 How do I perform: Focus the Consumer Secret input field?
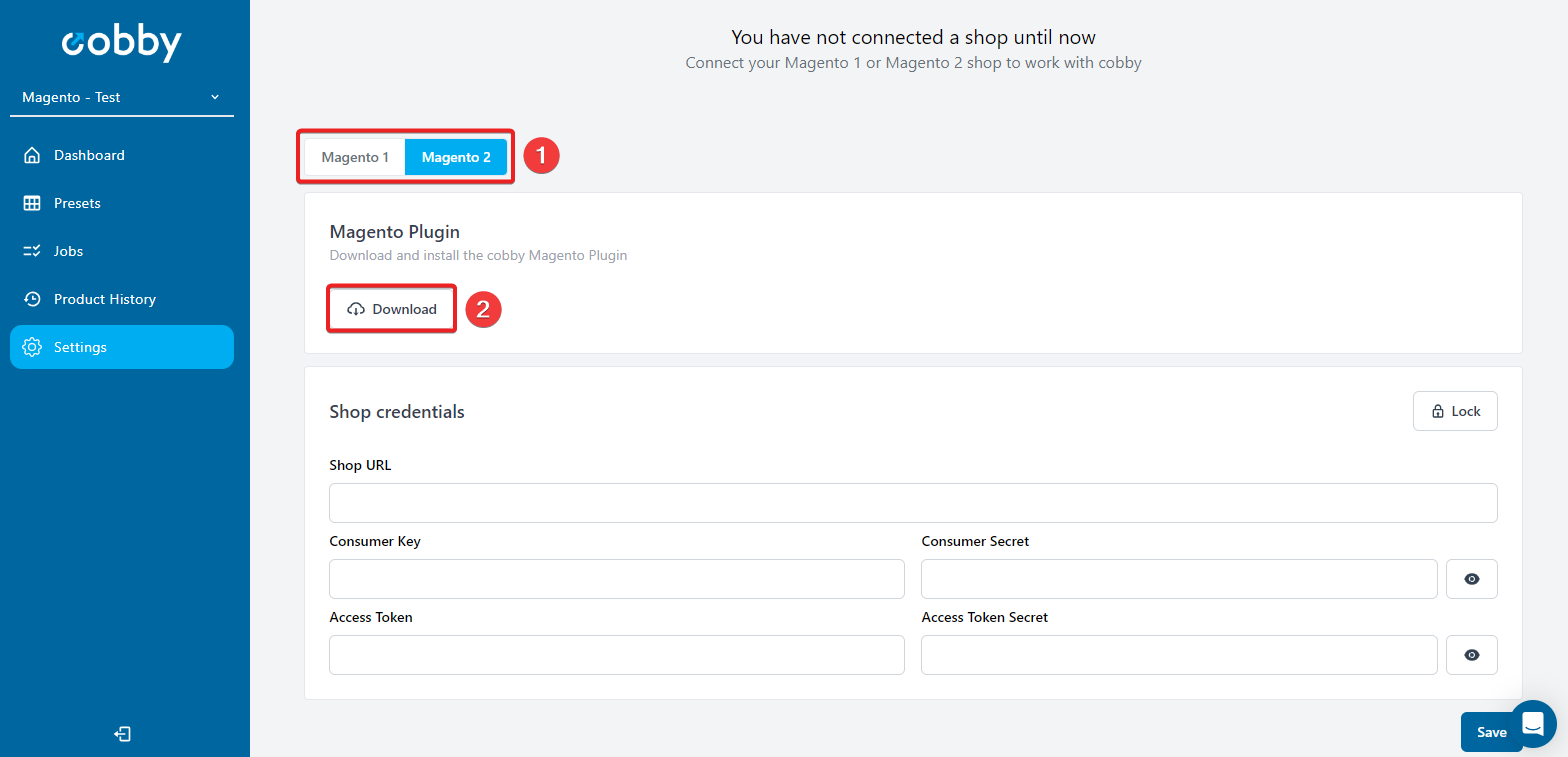click(x=1179, y=579)
